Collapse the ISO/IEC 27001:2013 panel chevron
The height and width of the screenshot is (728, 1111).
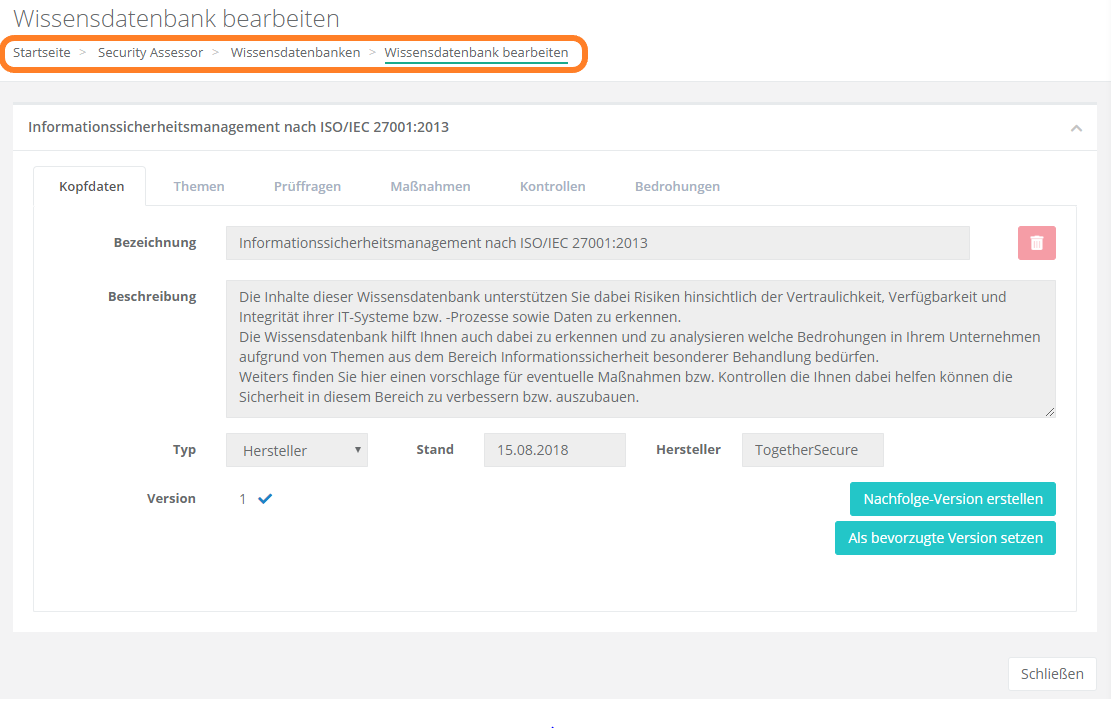pyautogui.click(x=1076, y=128)
